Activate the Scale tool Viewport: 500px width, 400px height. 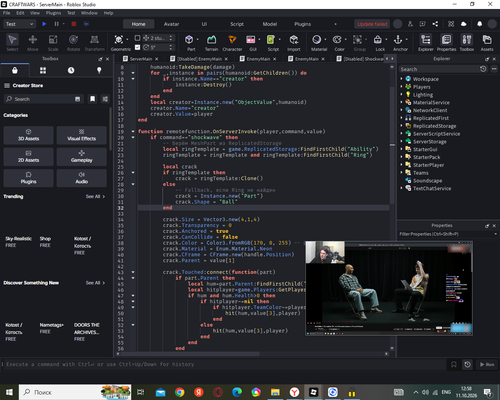(53, 43)
